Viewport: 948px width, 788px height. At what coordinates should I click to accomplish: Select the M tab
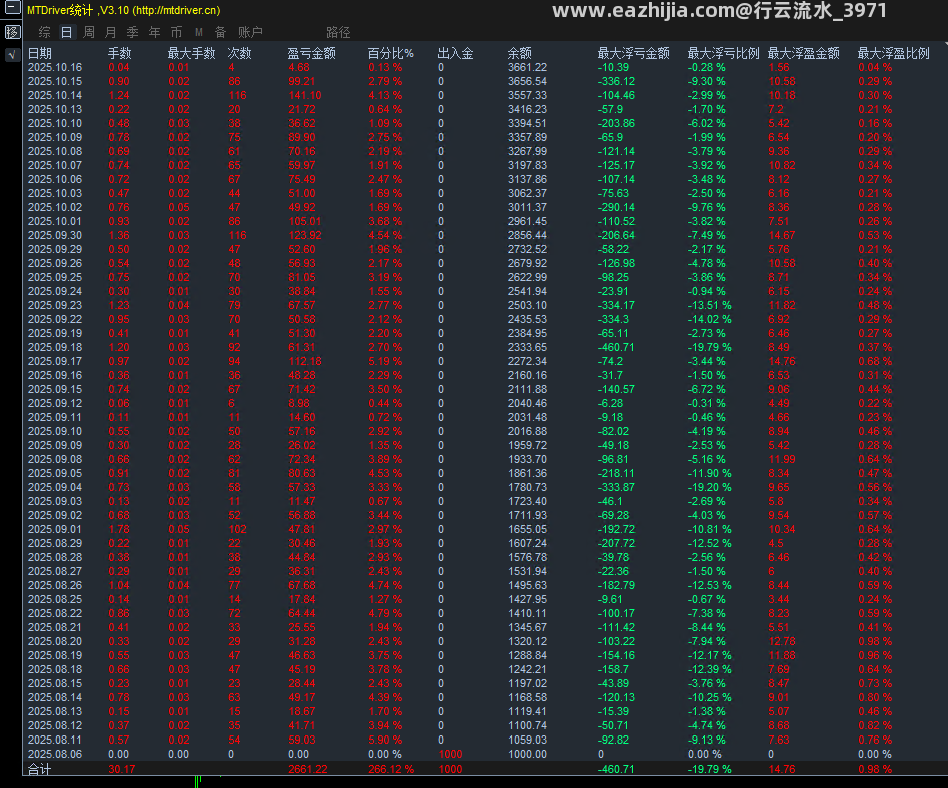click(x=199, y=32)
